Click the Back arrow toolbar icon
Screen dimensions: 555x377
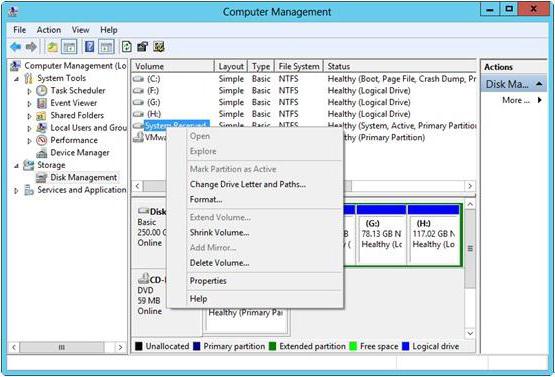point(15,47)
